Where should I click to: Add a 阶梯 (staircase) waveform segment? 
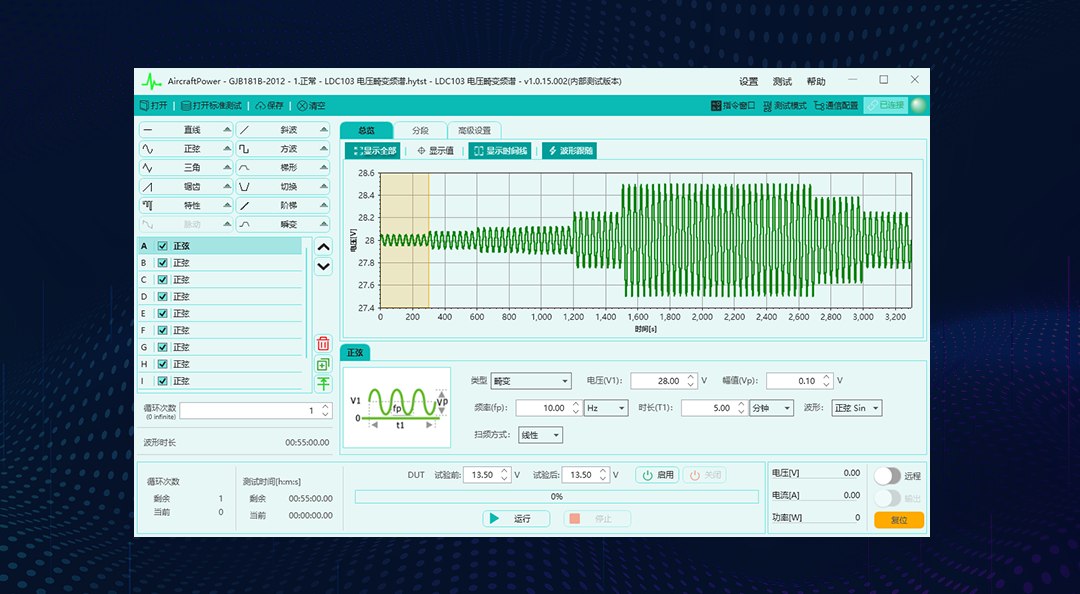click(x=283, y=205)
